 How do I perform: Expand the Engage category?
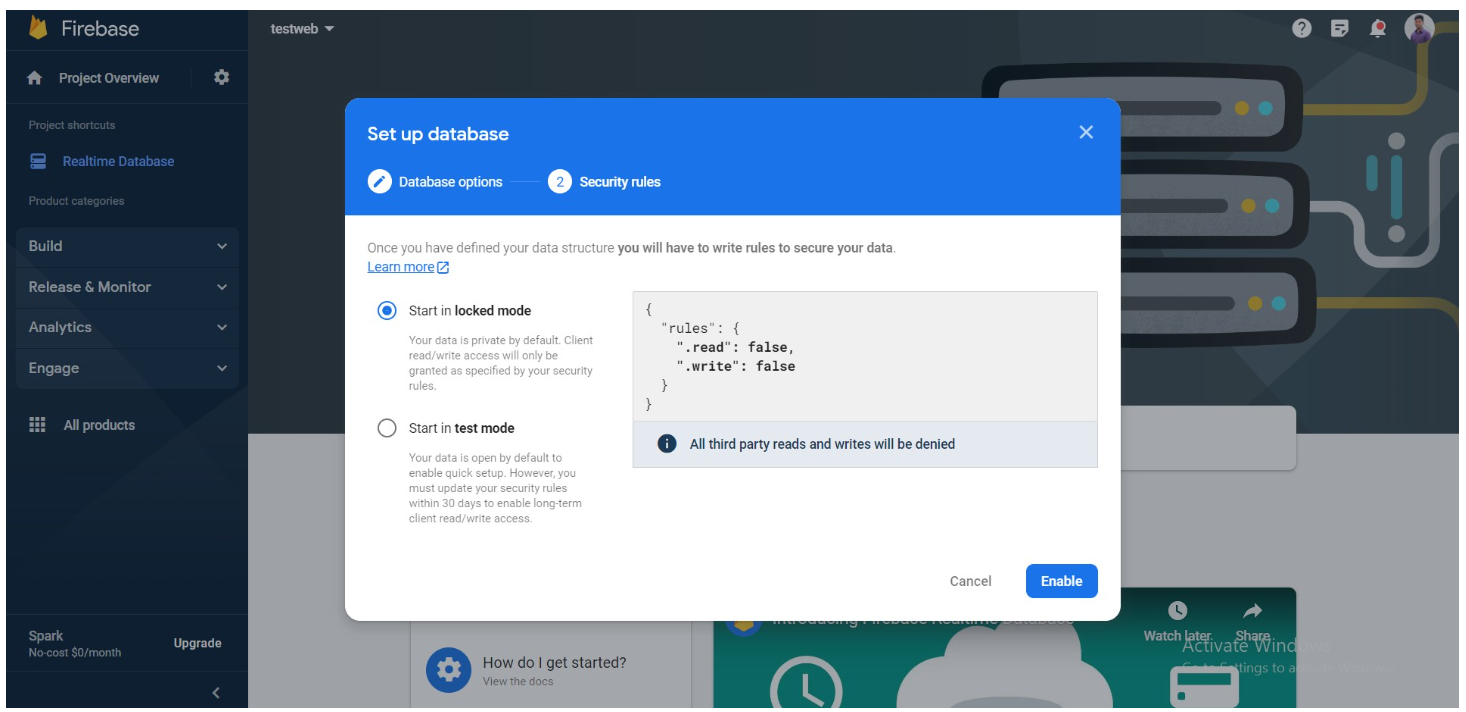tap(128, 368)
